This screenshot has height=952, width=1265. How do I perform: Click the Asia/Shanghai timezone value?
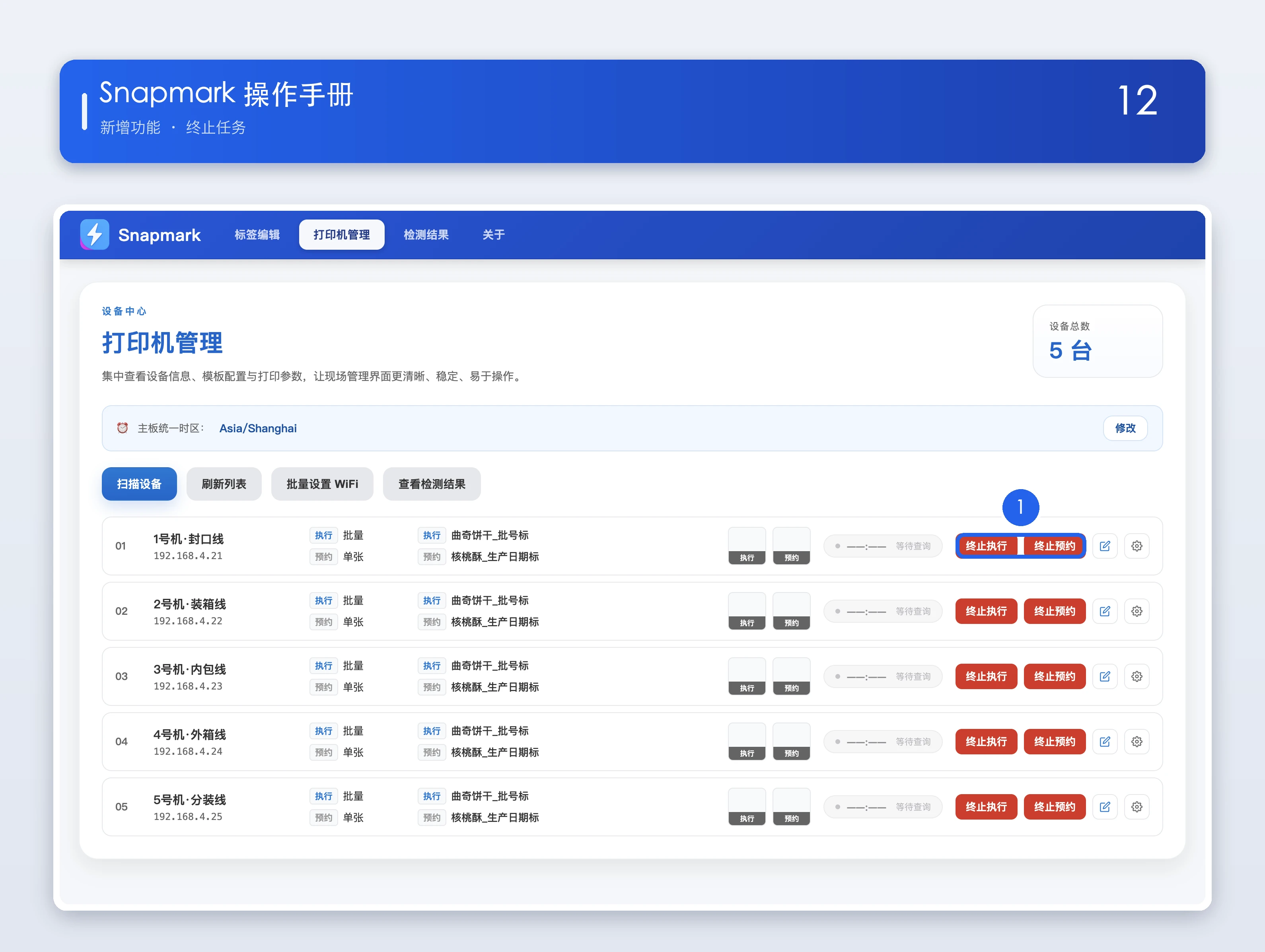(x=258, y=428)
